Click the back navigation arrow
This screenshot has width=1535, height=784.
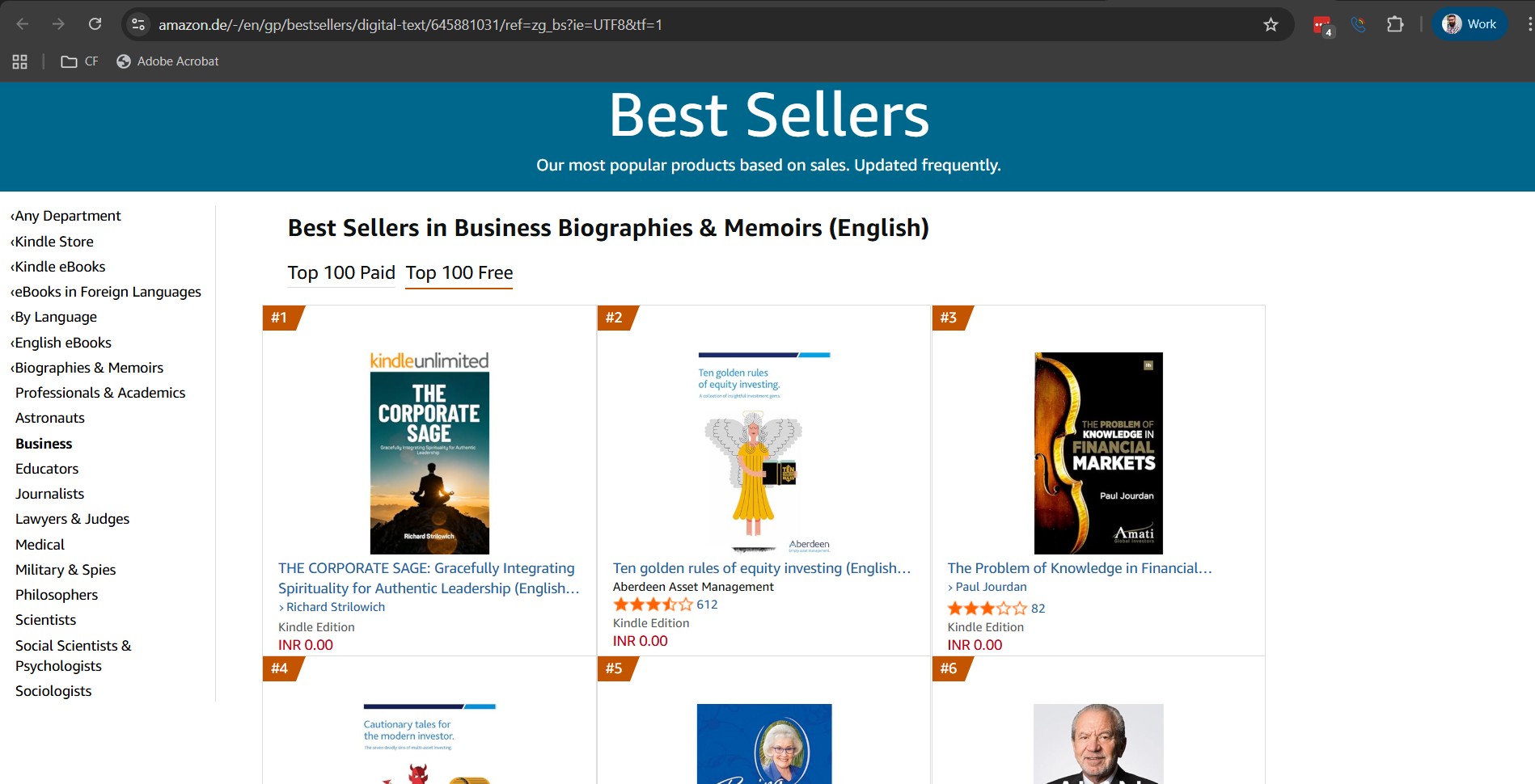pos(23,24)
